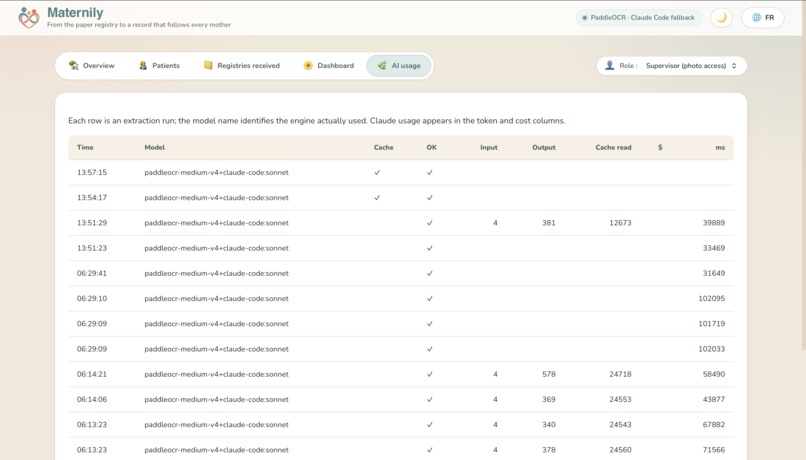The width and height of the screenshot is (806, 460).
Task: Click the time cell 06:29:41
Action: pyautogui.click(x=92, y=273)
